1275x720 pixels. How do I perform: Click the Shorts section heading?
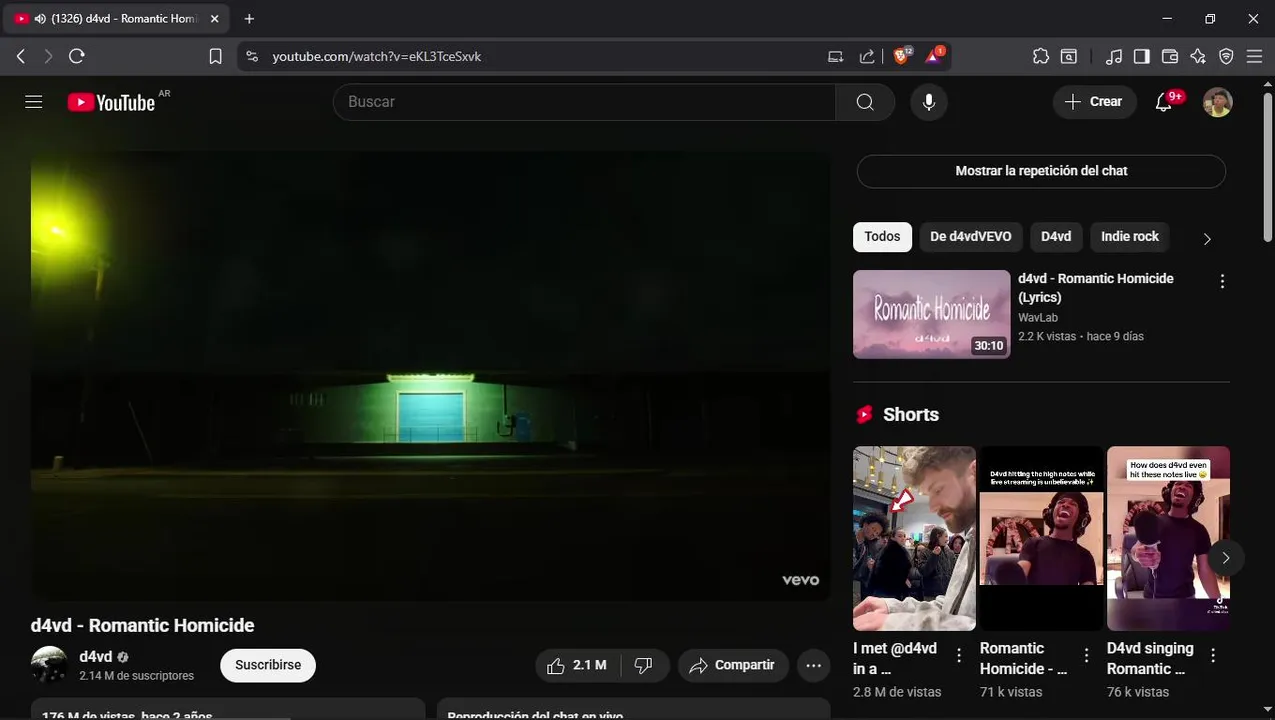click(911, 415)
